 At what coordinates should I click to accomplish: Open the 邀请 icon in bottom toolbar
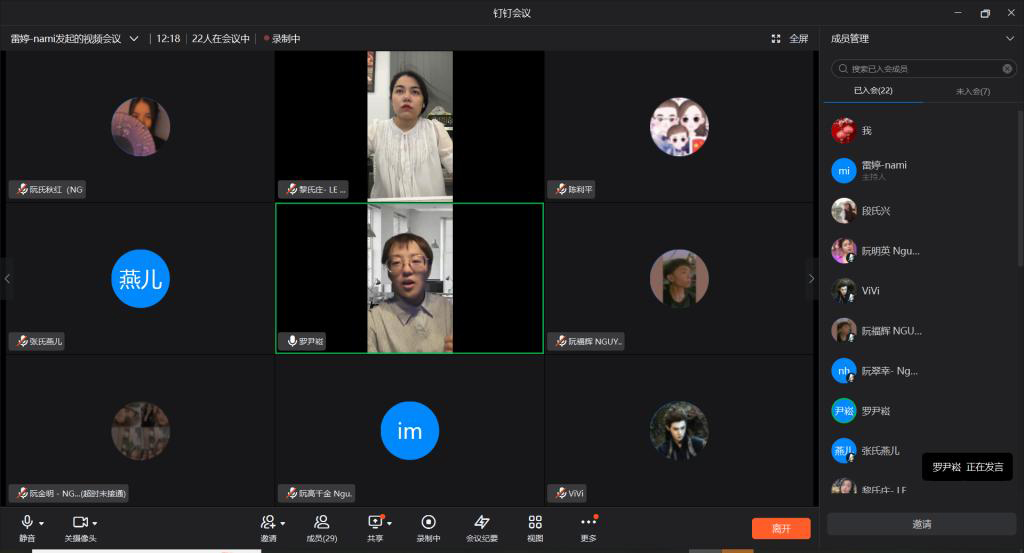coord(267,523)
